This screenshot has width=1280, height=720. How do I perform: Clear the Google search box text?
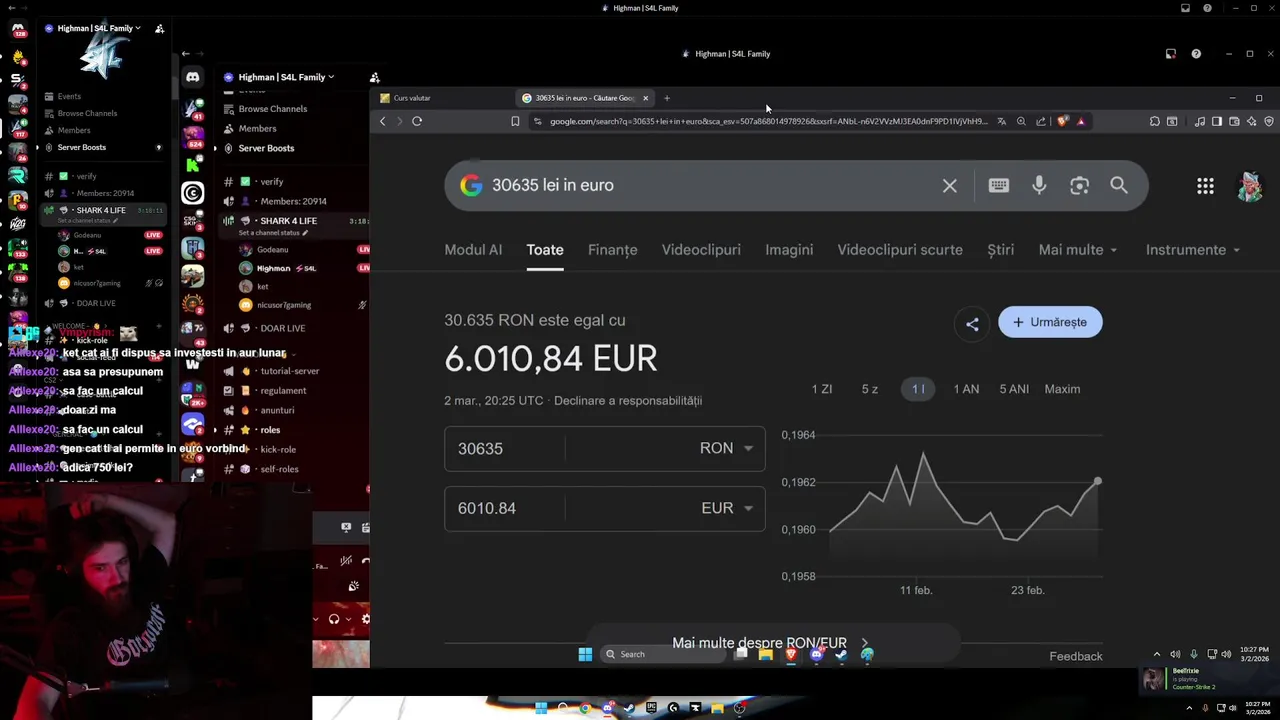[949, 185]
